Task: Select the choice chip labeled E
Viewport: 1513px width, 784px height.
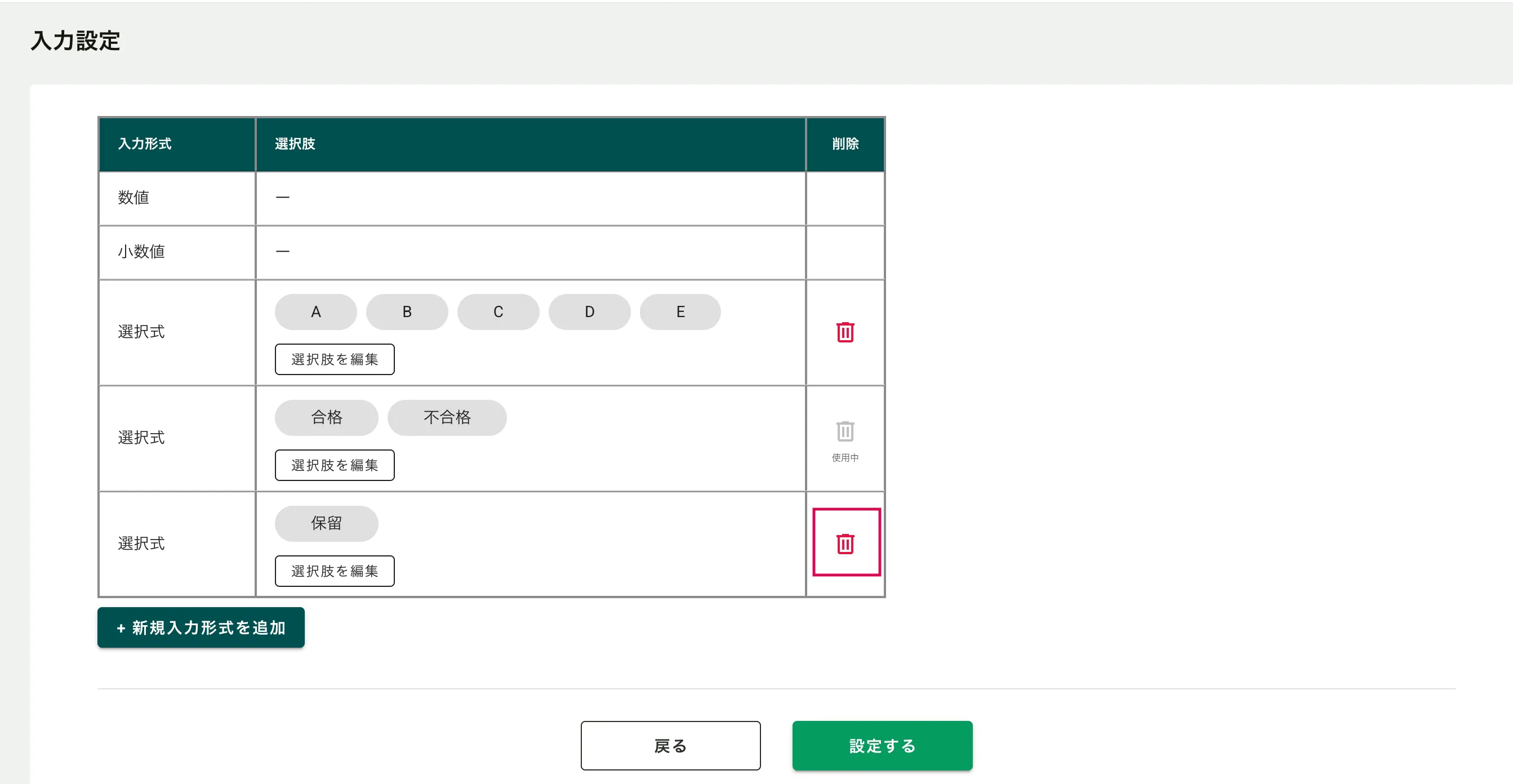Action: 680,312
